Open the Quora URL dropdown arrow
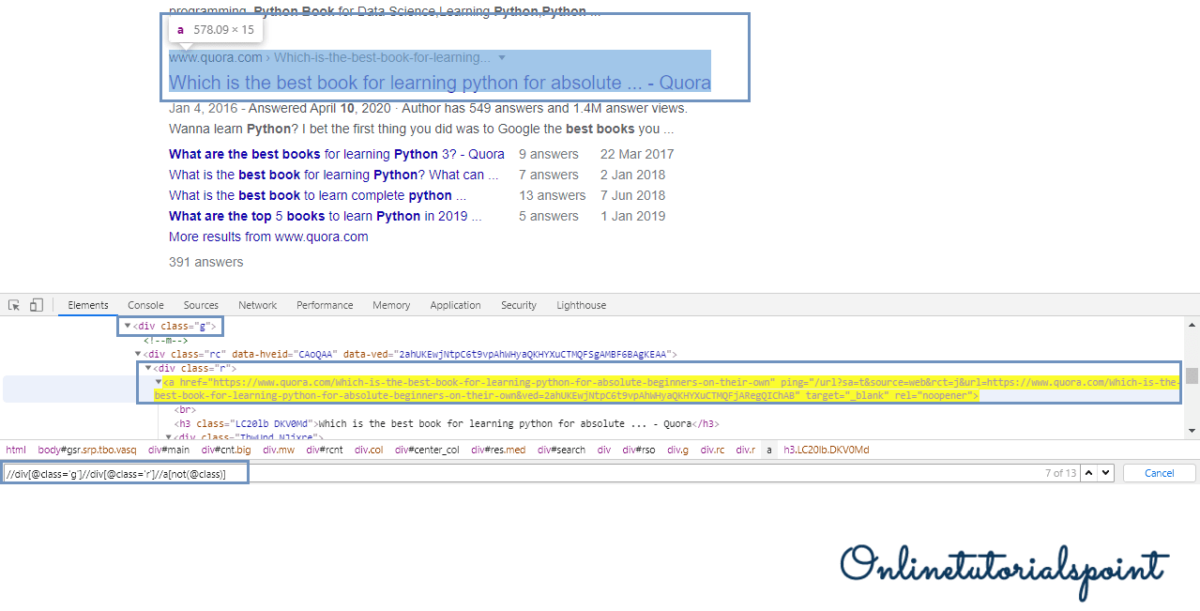This screenshot has height=611, width=1200. [x=502, y=58]
